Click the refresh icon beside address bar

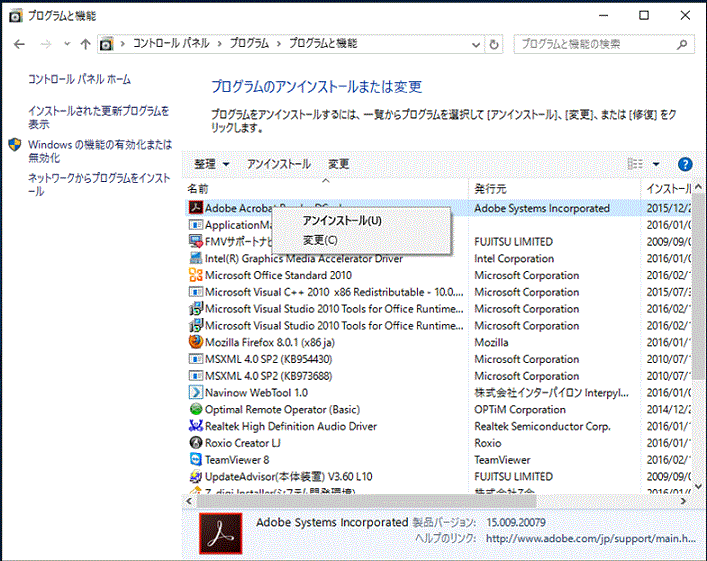(494, 44)
